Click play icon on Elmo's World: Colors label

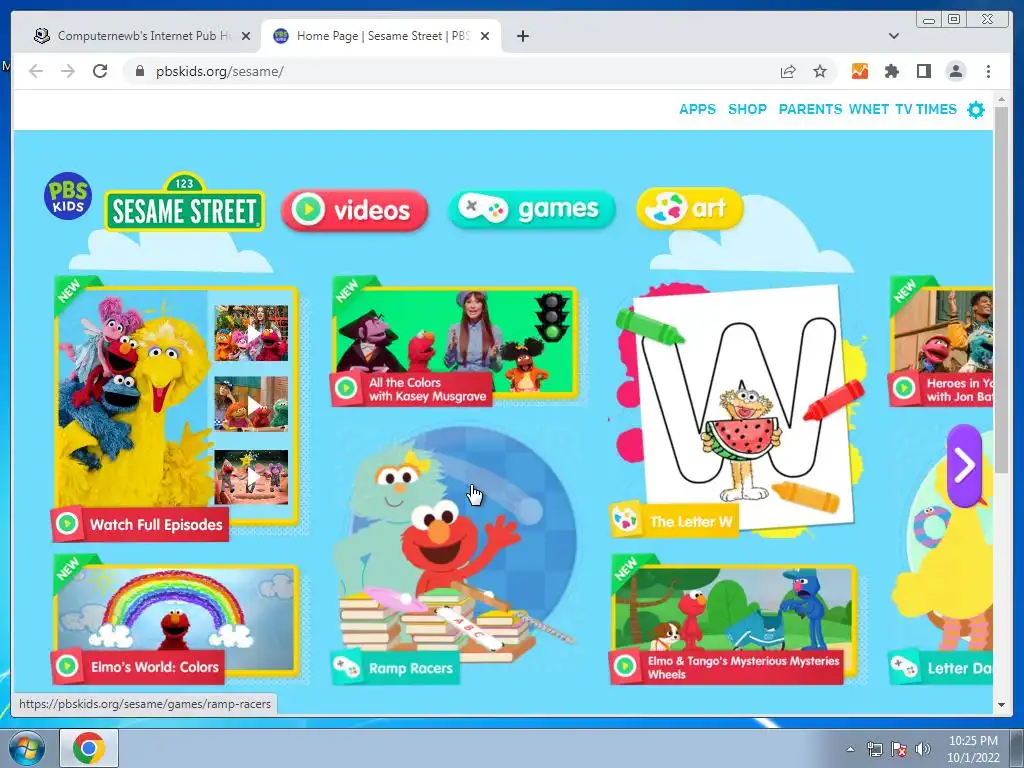click(x=67, y=666)
